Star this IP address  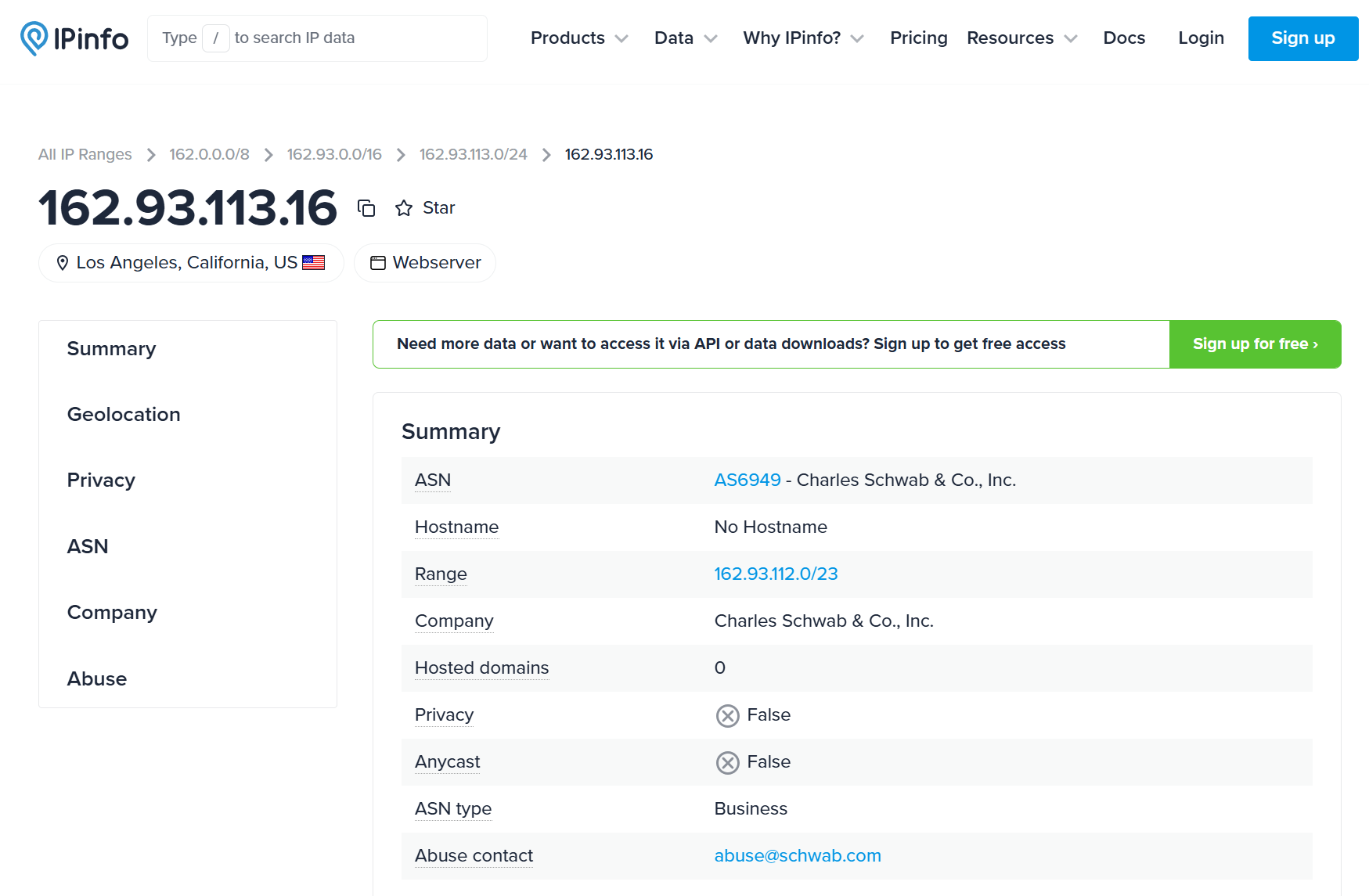[425, 208]
